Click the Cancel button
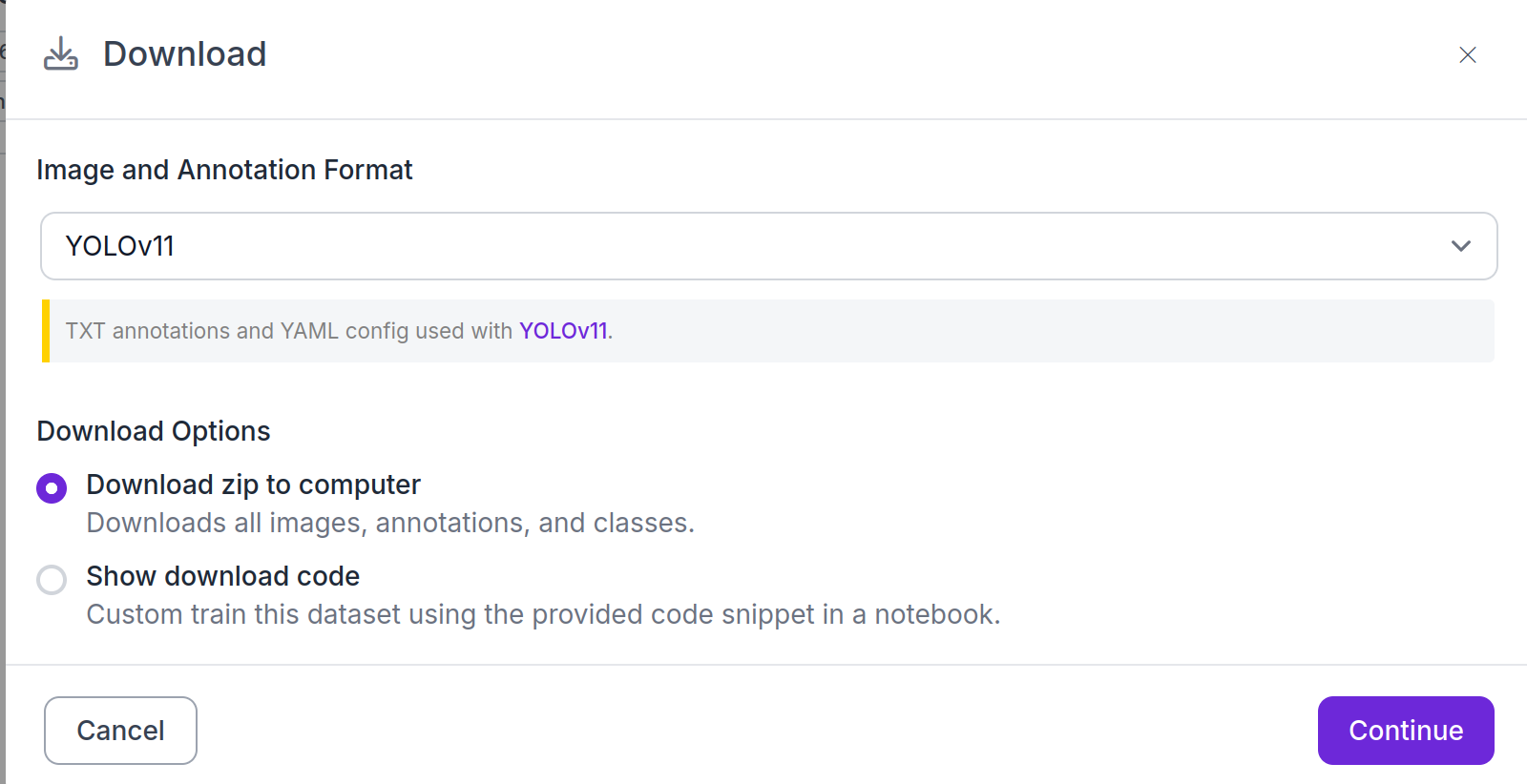1527x784 pixels. pos(120,731)
